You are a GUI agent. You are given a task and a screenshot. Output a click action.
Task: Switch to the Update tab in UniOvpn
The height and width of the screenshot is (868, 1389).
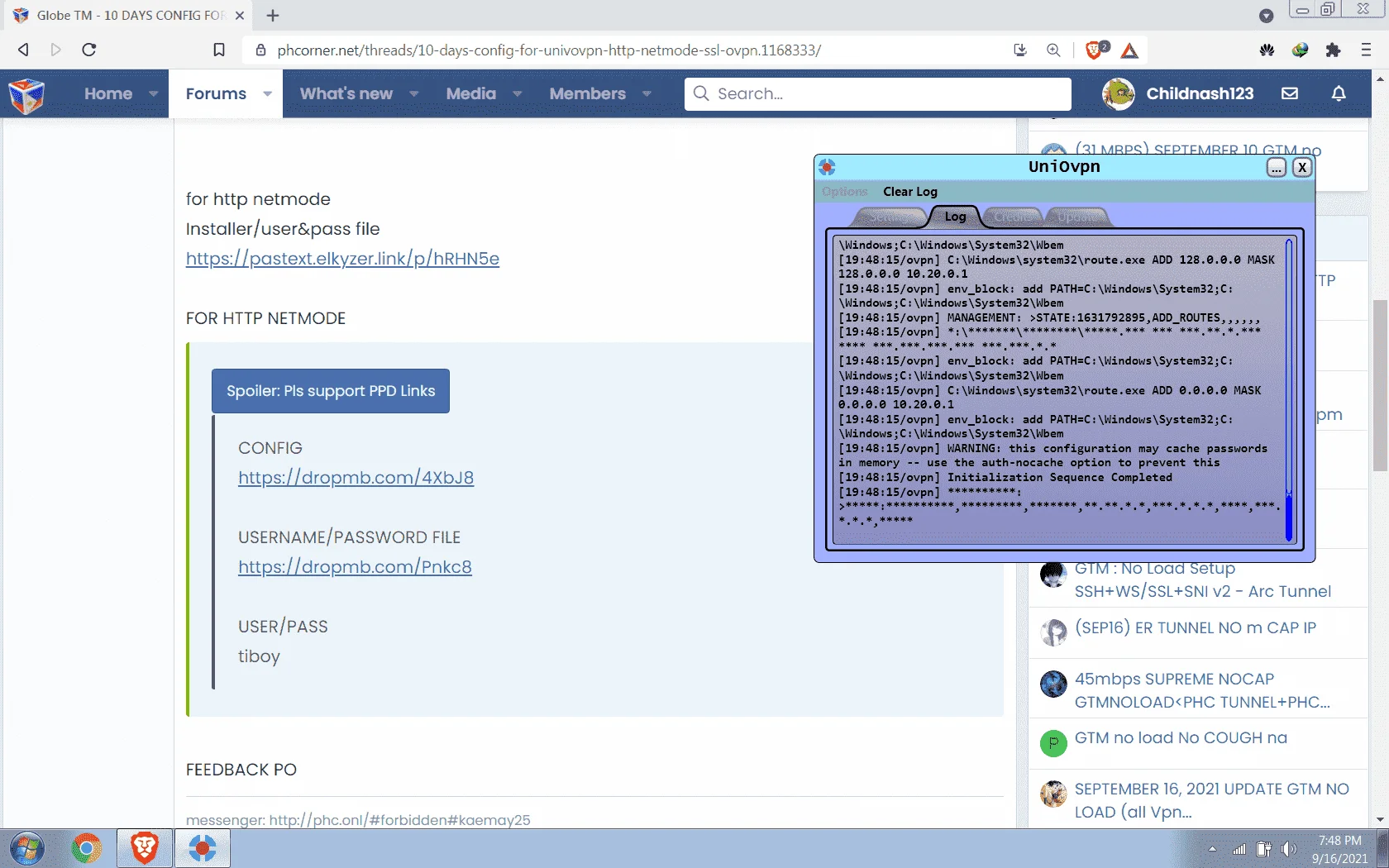click(x=1076, y=217)
